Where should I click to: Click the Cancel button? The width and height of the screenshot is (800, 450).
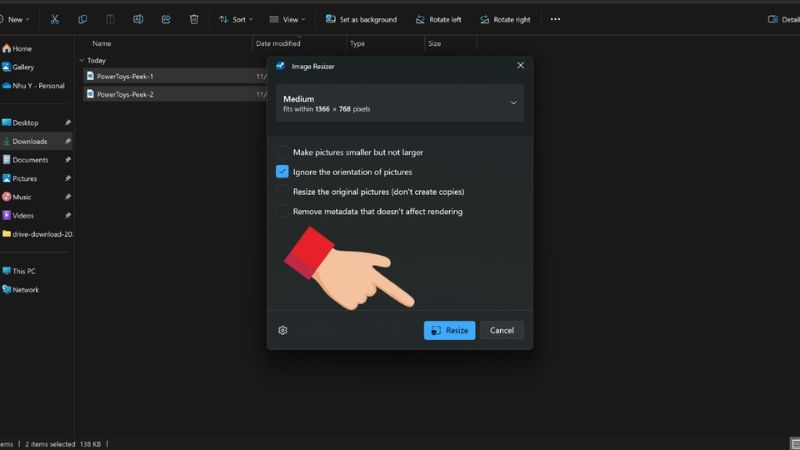[502, 330]
